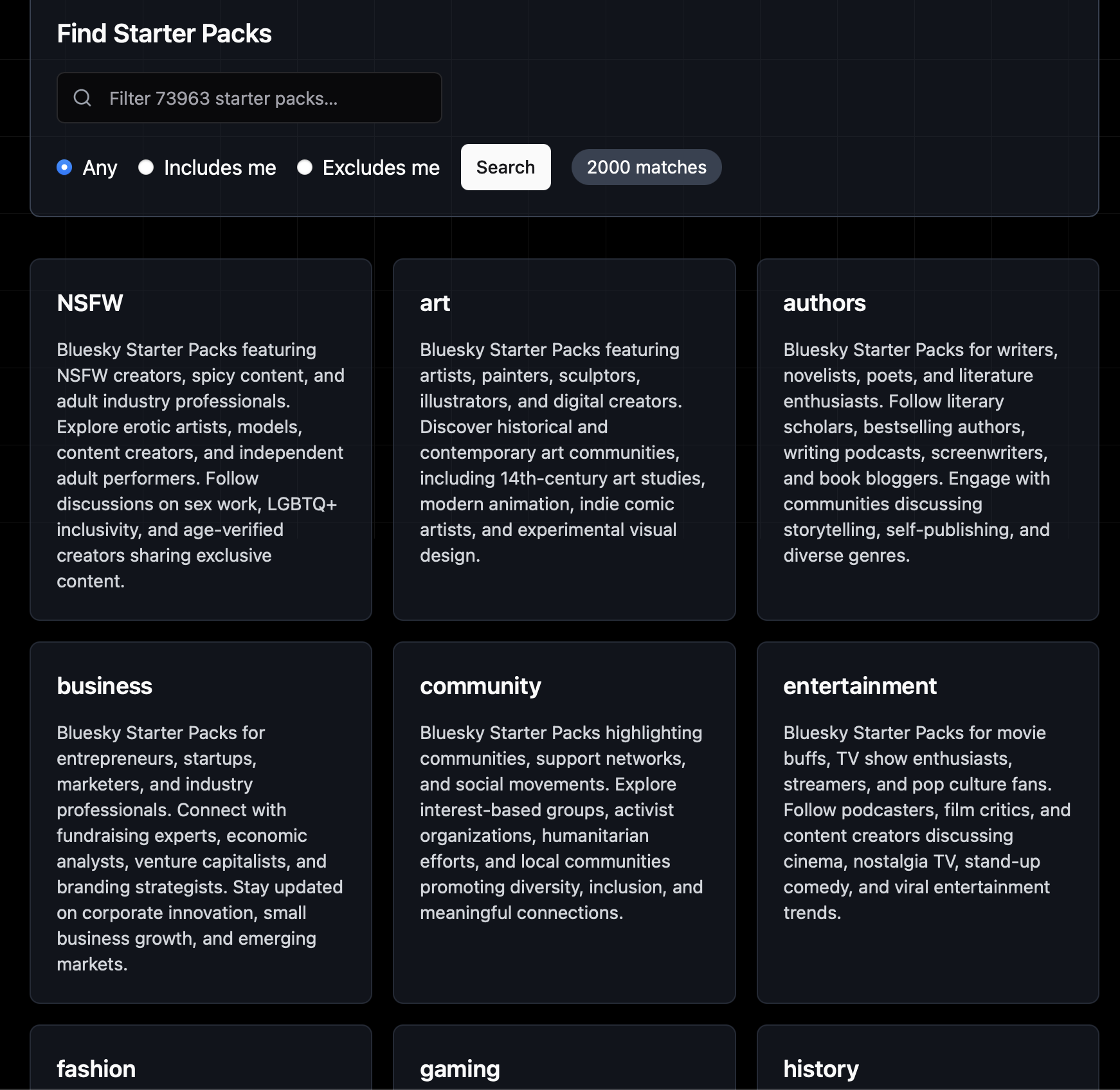Click the search magnifier icon
This screenshot has width=1120, height=1090.
point(82,98)
